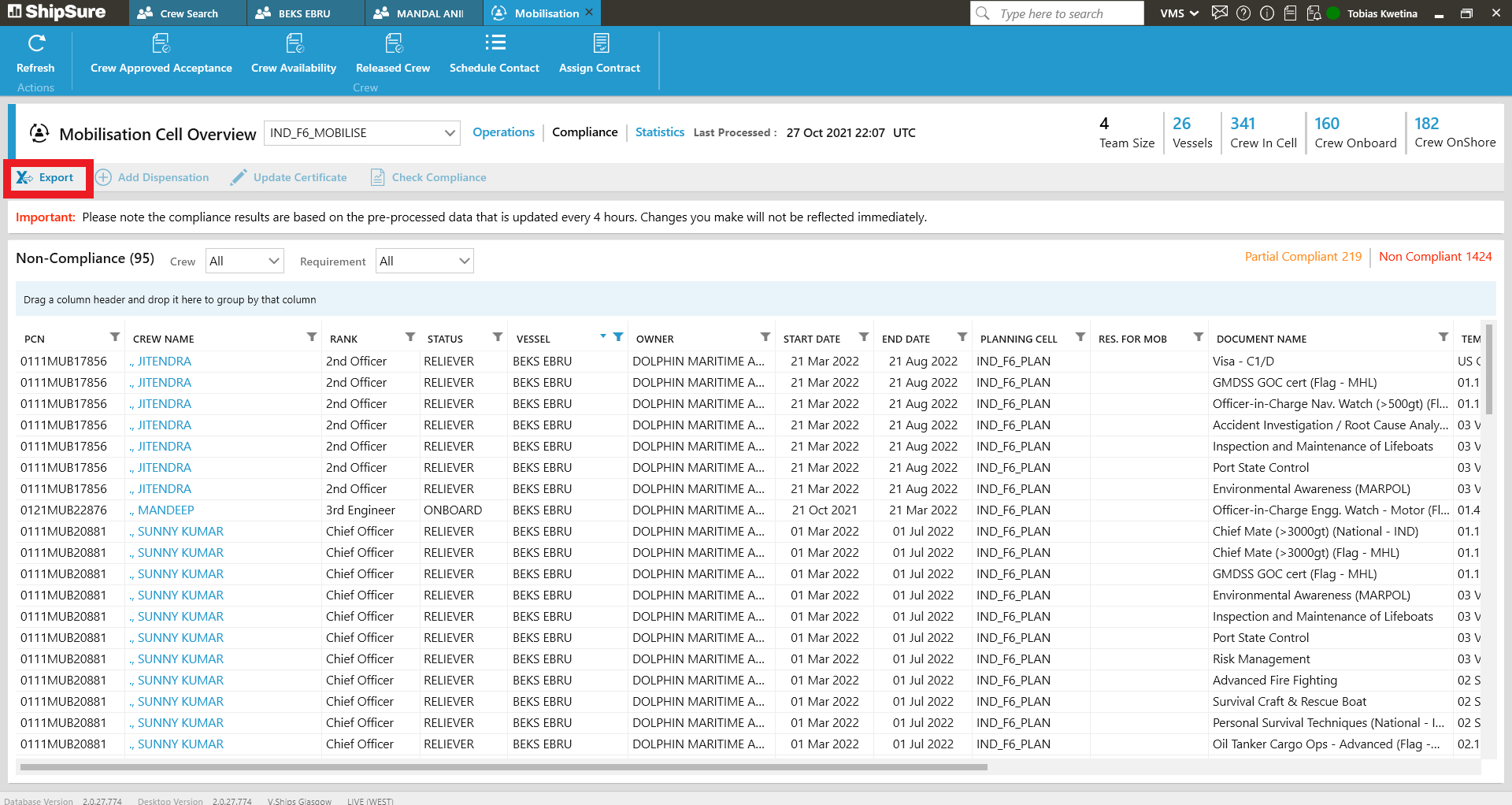
Task: Open the Crew filter dropdown
Action: coord(244,262)
